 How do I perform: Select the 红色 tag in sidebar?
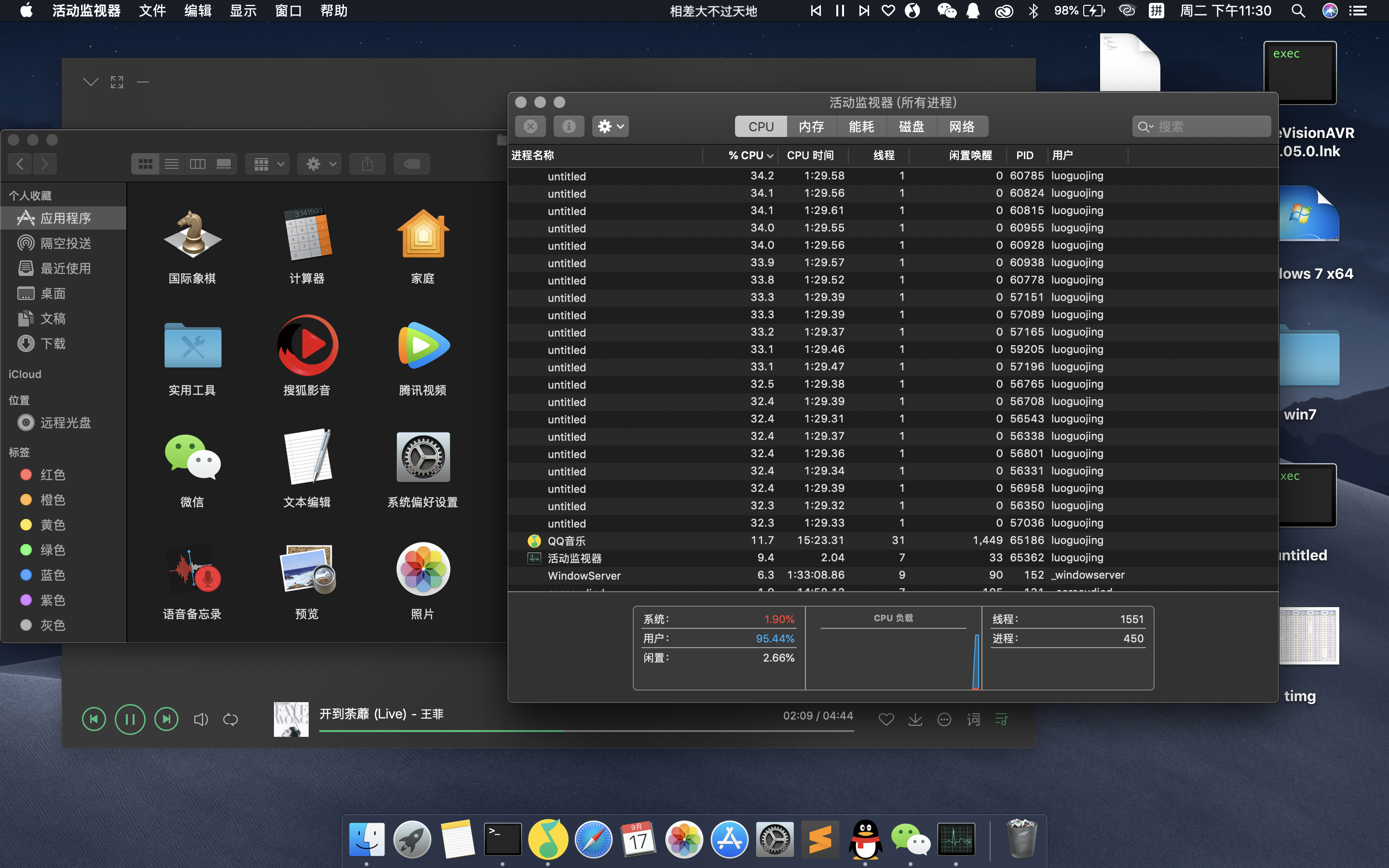53,475
